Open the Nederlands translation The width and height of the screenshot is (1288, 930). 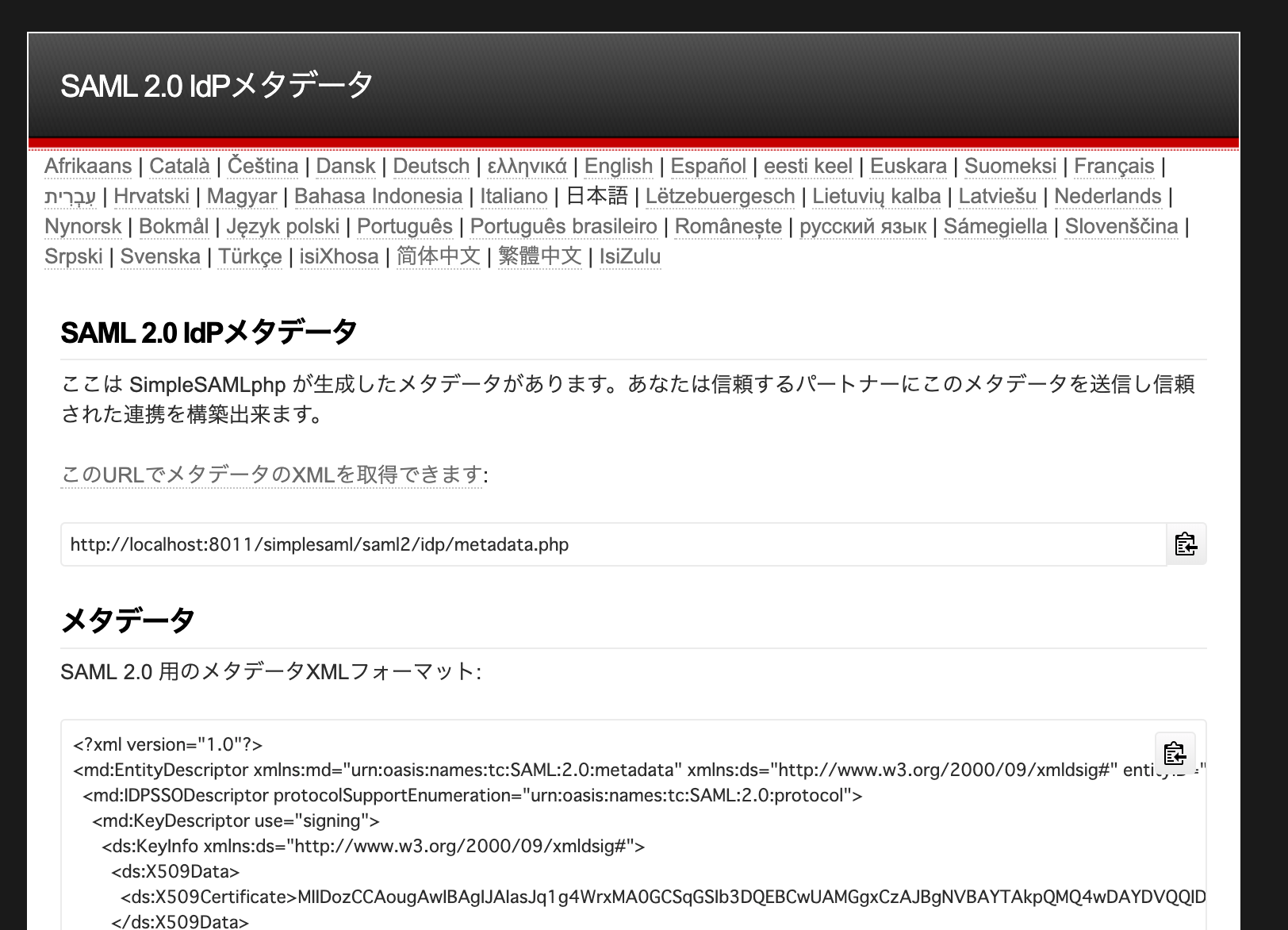(x=1108, y=195)
